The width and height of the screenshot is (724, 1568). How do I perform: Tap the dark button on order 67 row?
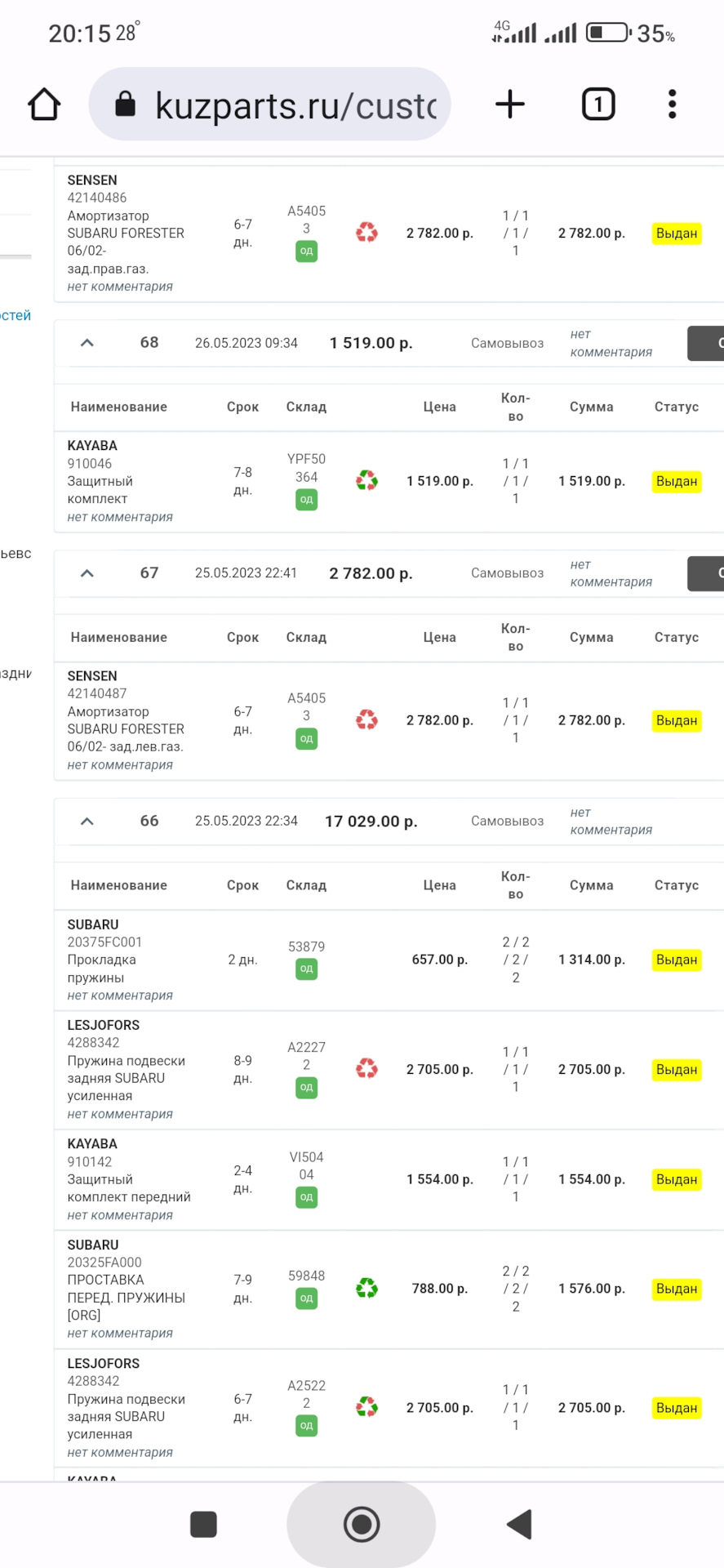(x=707, y=573)
